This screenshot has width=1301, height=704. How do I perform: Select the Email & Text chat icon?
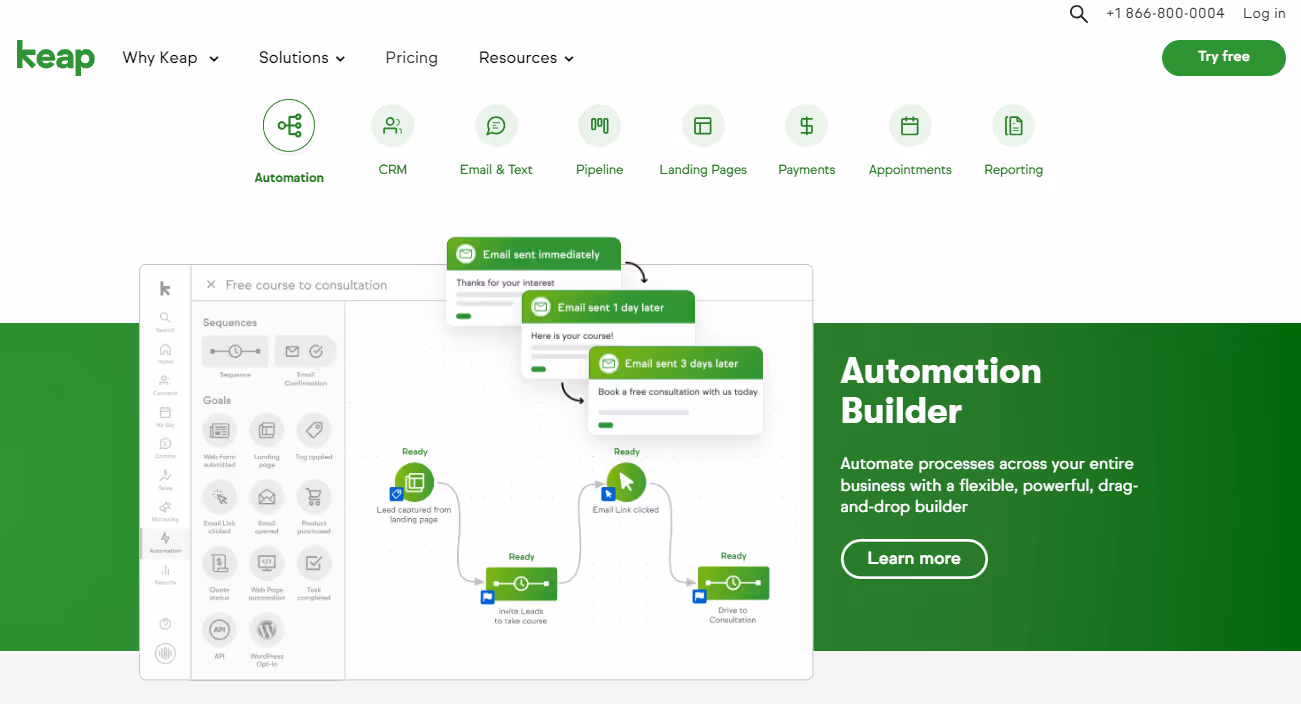point(496,126)
